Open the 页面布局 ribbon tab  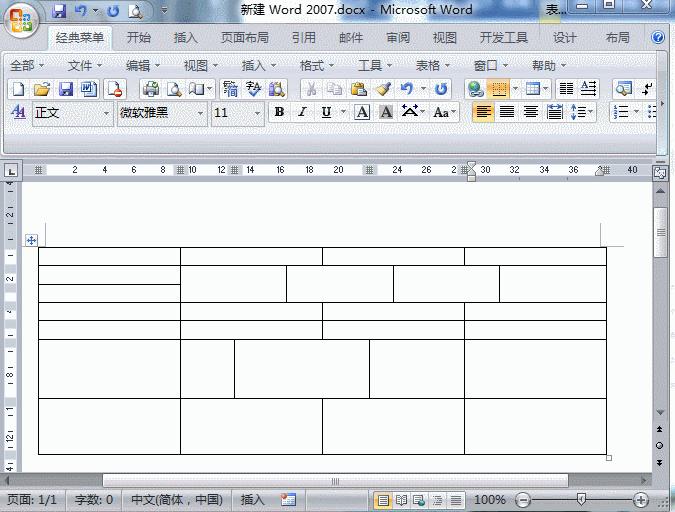(245, 38)
